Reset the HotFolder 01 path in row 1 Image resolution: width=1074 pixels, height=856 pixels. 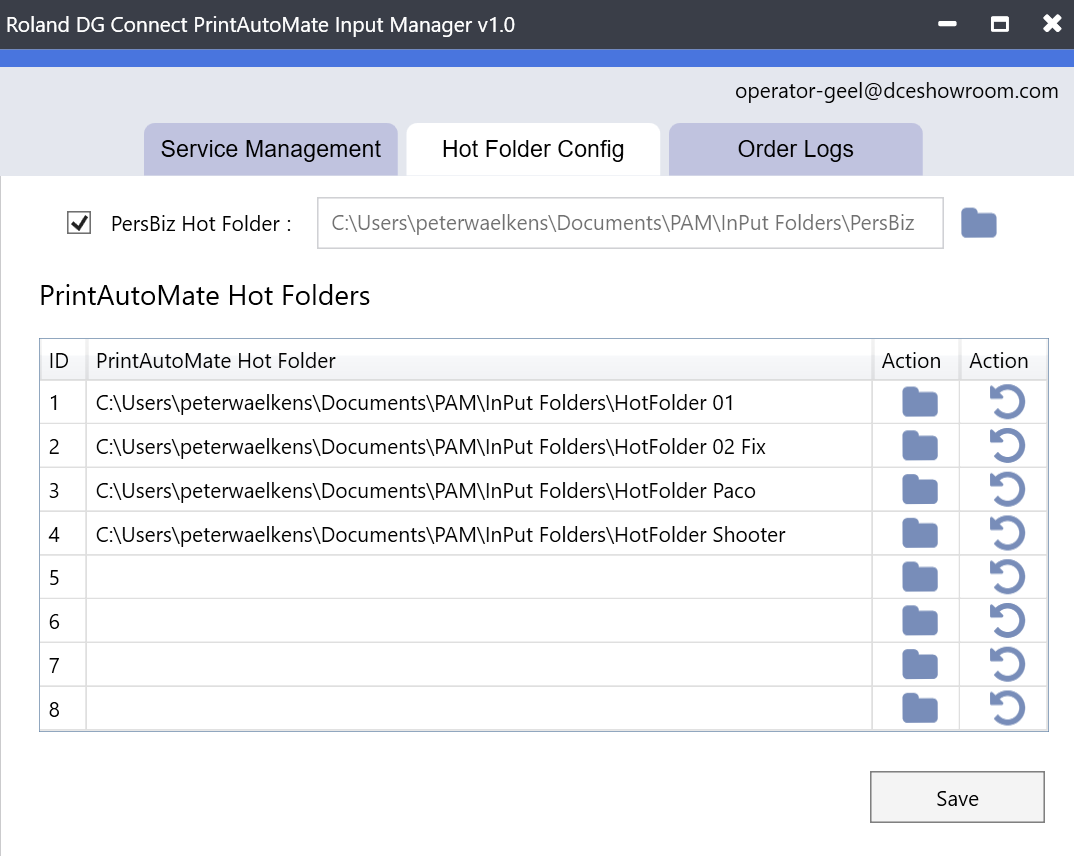click(1007, 402)
